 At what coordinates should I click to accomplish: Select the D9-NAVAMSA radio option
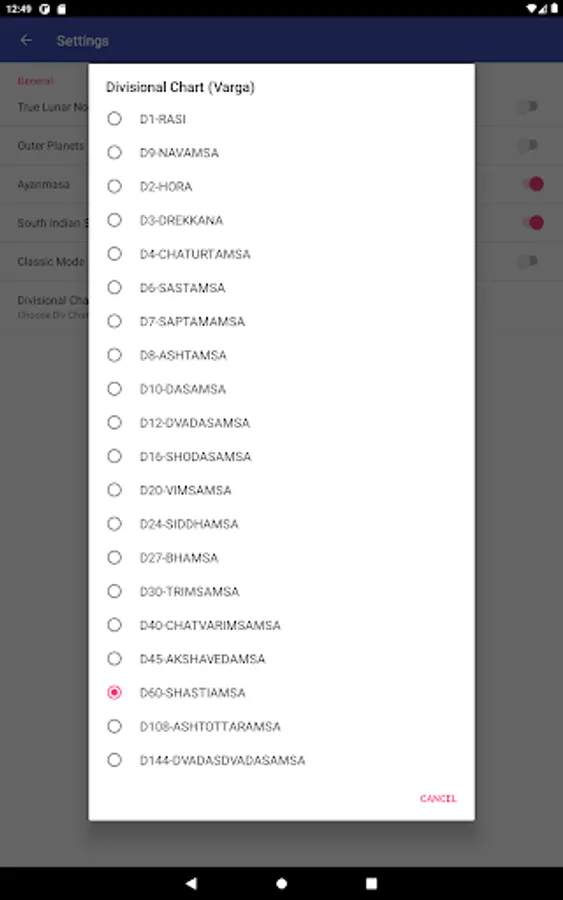coord(281,153)
